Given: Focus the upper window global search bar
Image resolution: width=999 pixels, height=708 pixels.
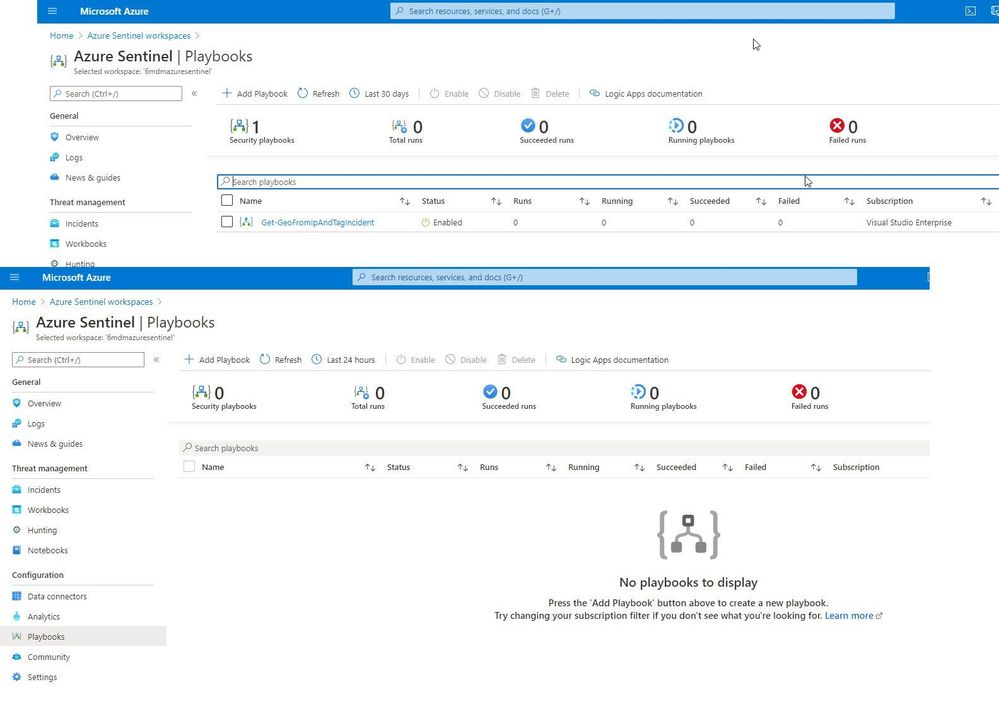Looking at the screenshot, I should point(642,11).
